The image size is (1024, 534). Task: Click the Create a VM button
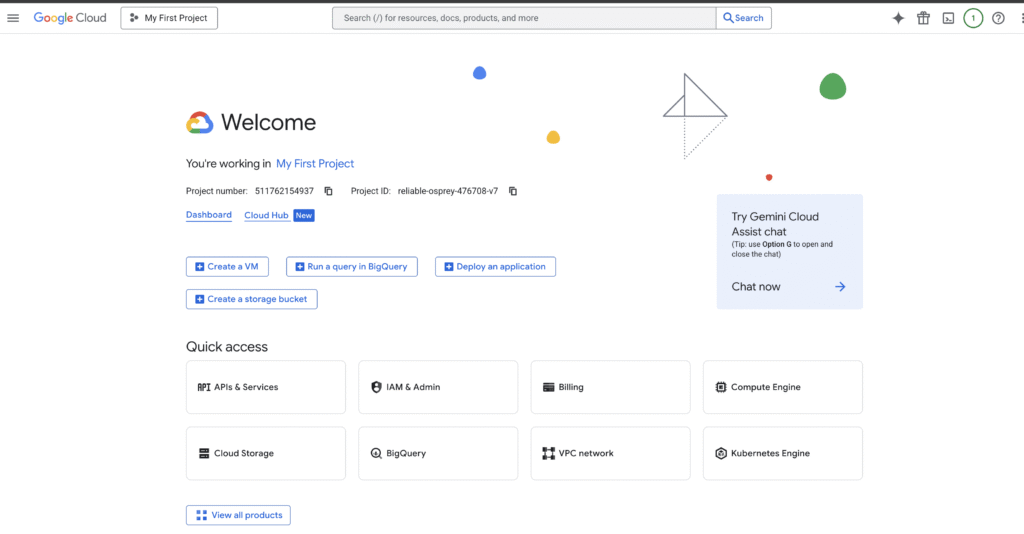[x=227, y=267]
